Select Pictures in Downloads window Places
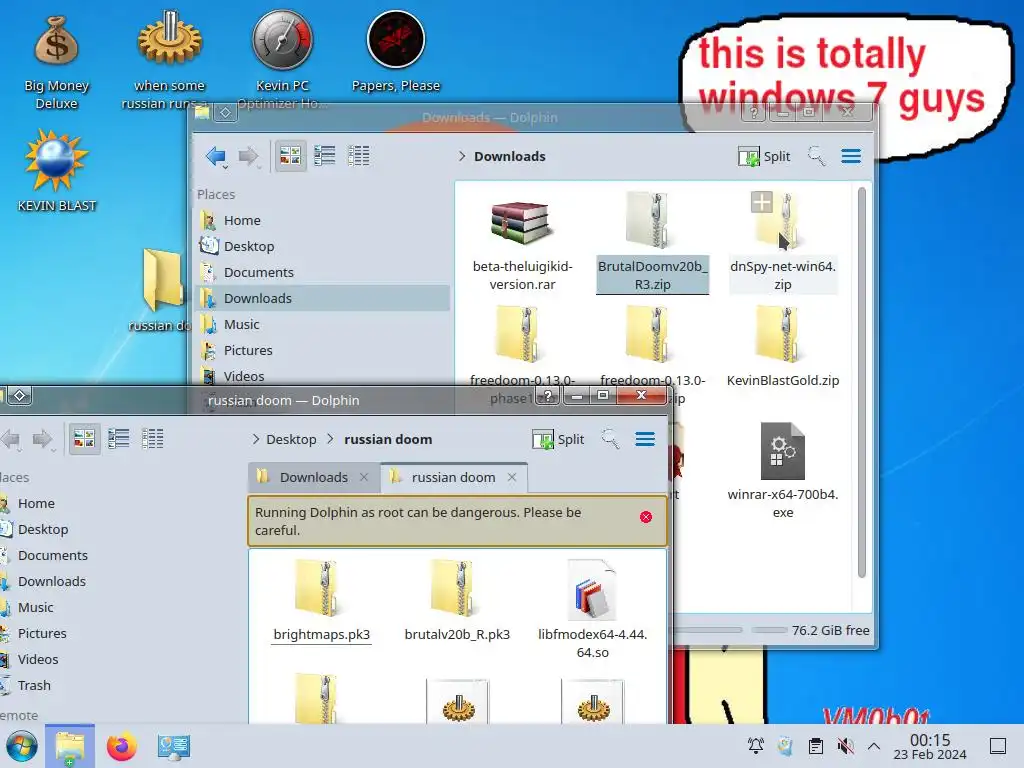The width and height of the screenshot is (1024, 768). 323,351
